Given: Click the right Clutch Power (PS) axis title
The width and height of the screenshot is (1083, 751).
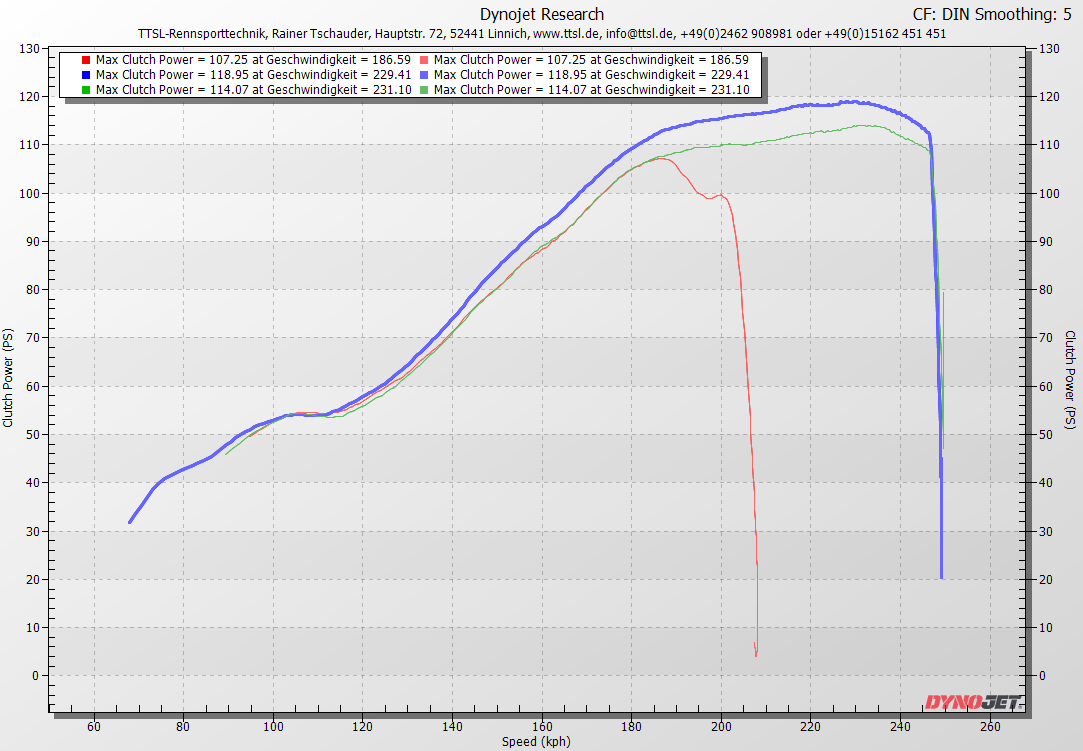Looking at the screenshot, I should [x=1071, y=378].
